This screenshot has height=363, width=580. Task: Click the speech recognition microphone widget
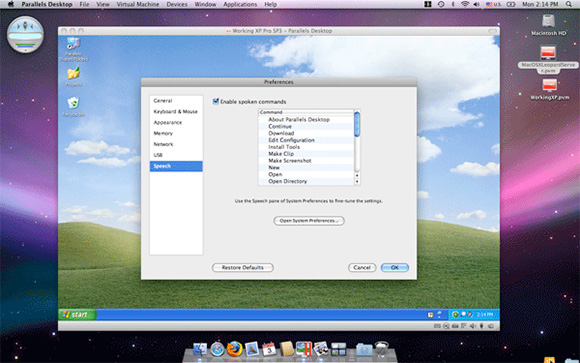coord(26,34)
